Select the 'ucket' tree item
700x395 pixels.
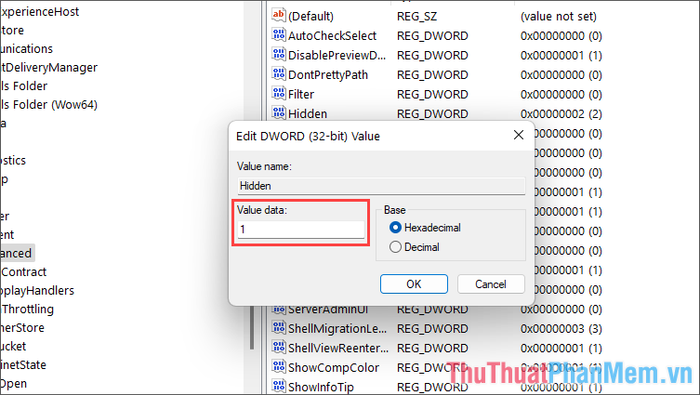tap(13, 346)
